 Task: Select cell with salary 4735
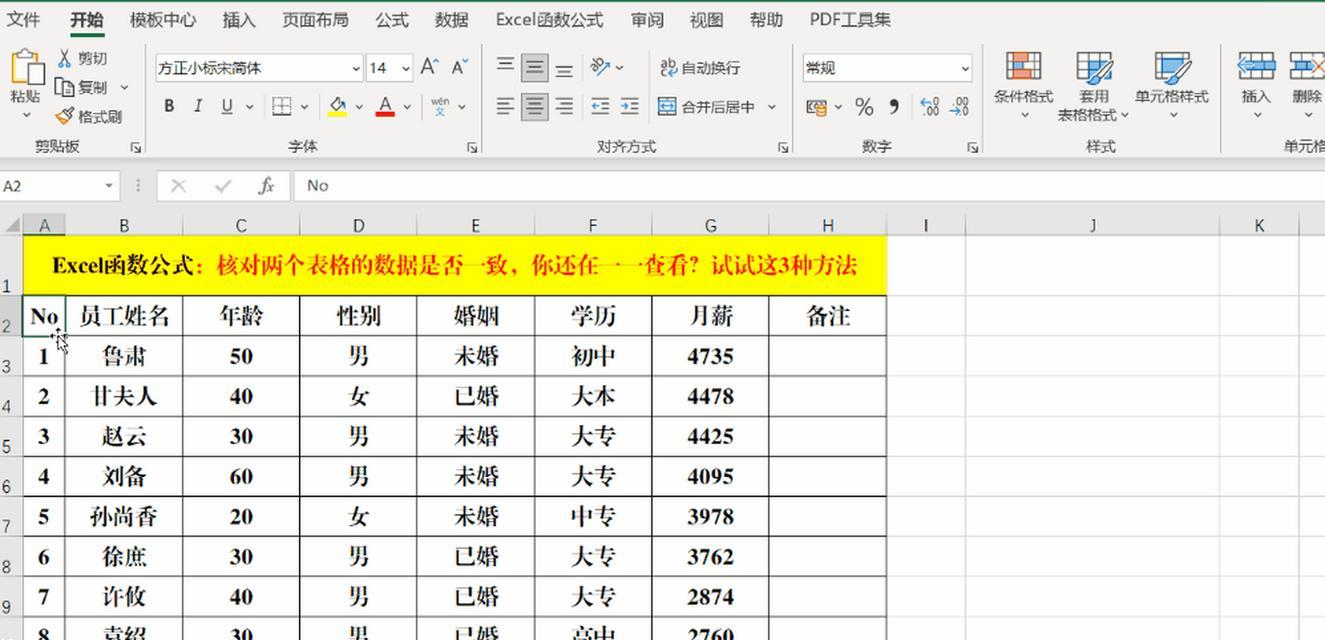click(710, 356)
